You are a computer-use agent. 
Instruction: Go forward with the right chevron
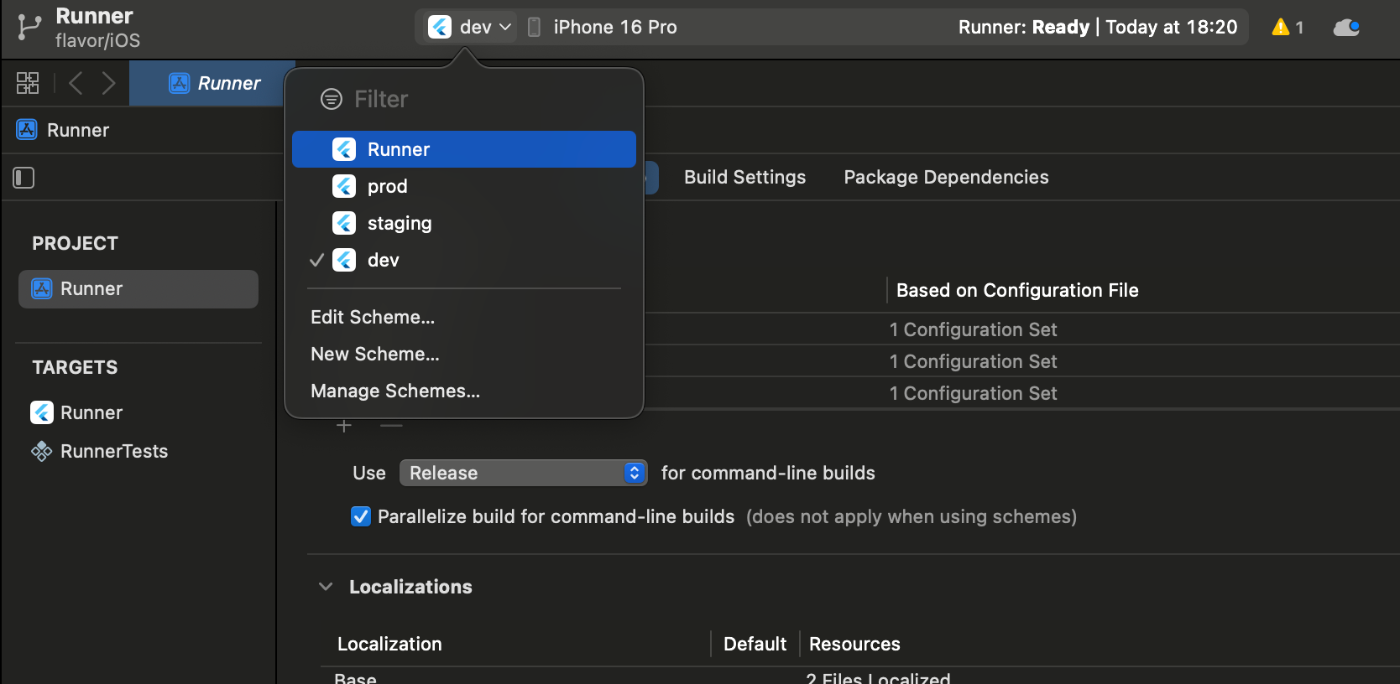pos(109,83)
